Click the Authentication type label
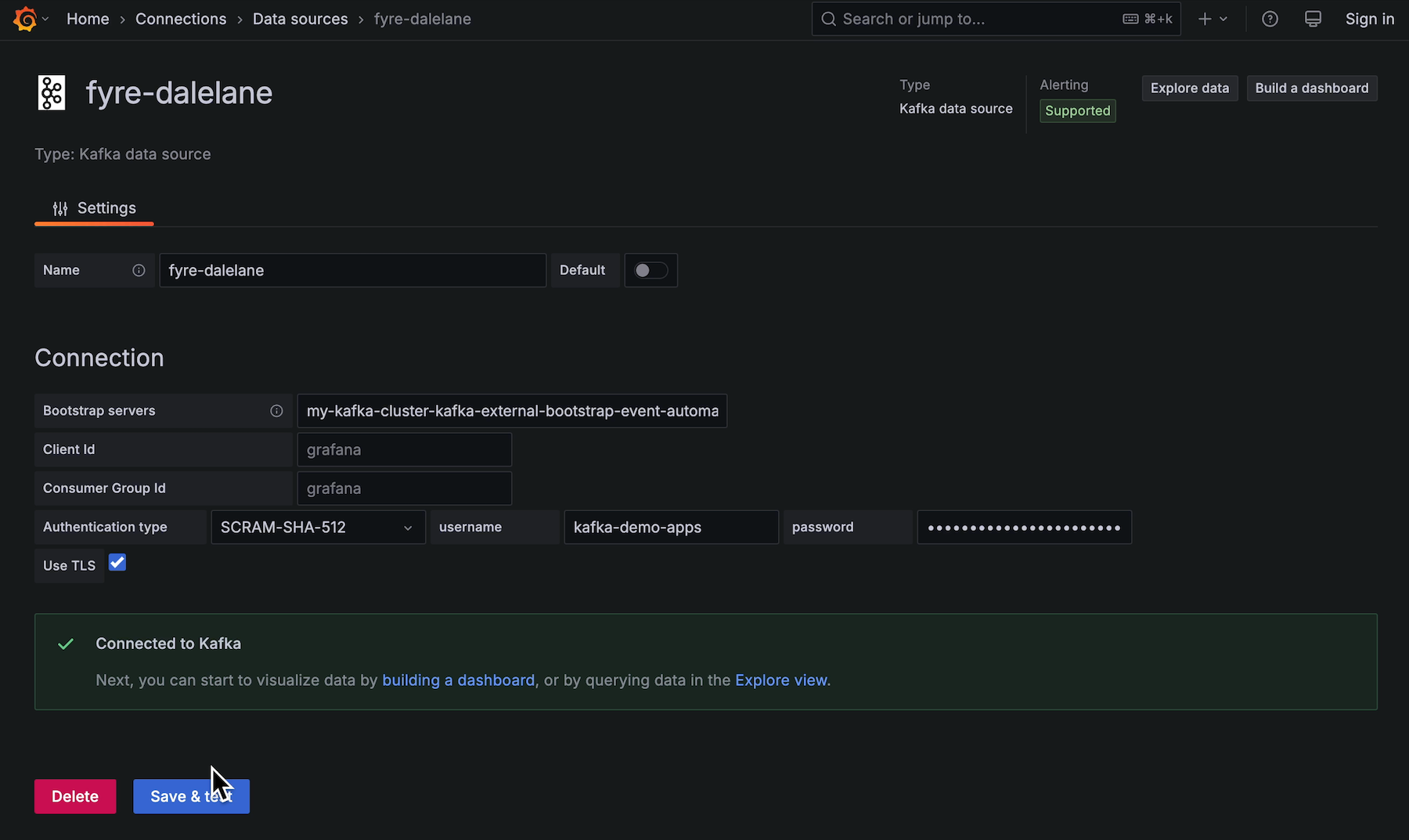1409x840 pixels. point(105,527)
